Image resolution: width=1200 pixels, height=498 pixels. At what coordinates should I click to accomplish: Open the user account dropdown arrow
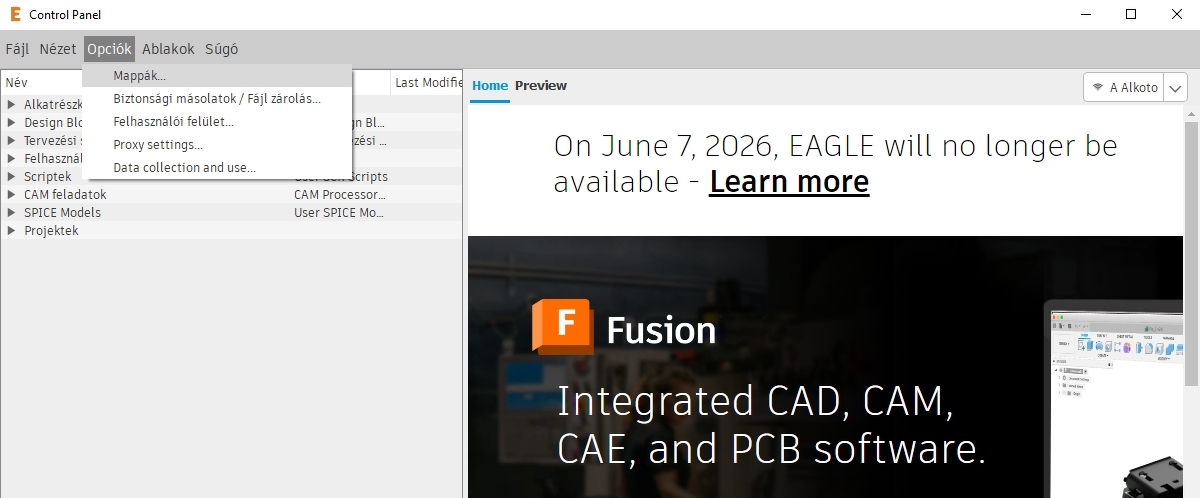tap(1176, 88)
